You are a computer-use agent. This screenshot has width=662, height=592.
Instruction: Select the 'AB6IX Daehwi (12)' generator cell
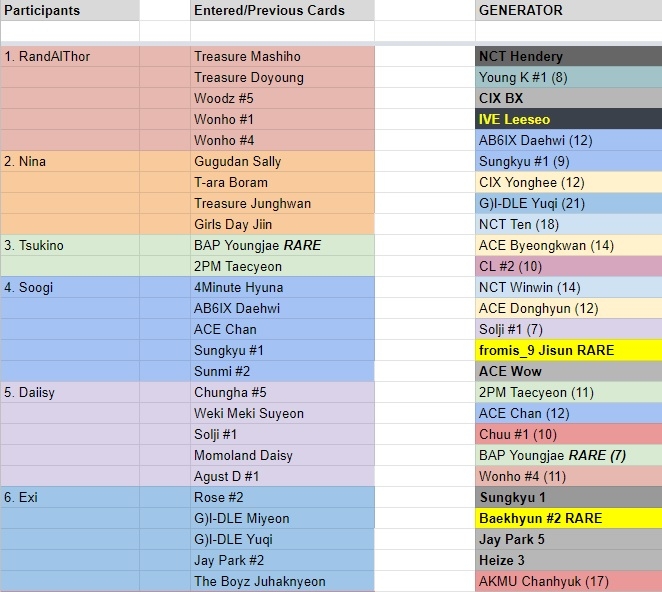[x=568, y=140]
